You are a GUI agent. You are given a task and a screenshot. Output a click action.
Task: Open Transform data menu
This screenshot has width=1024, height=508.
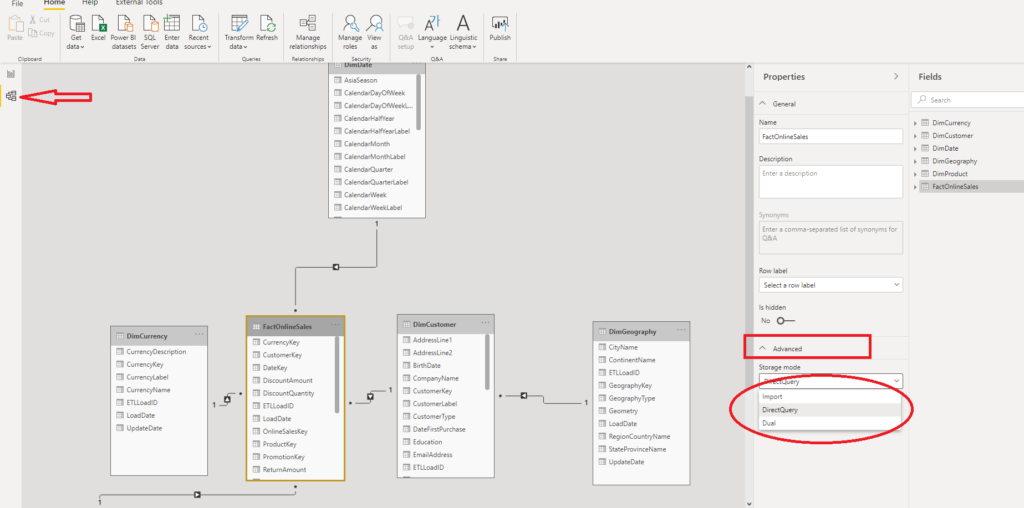point(239,33)
